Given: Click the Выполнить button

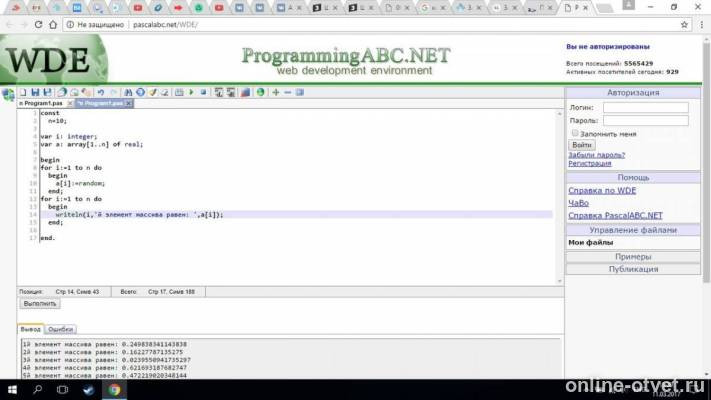Looking at the screenshot, I should click(40, 303).
